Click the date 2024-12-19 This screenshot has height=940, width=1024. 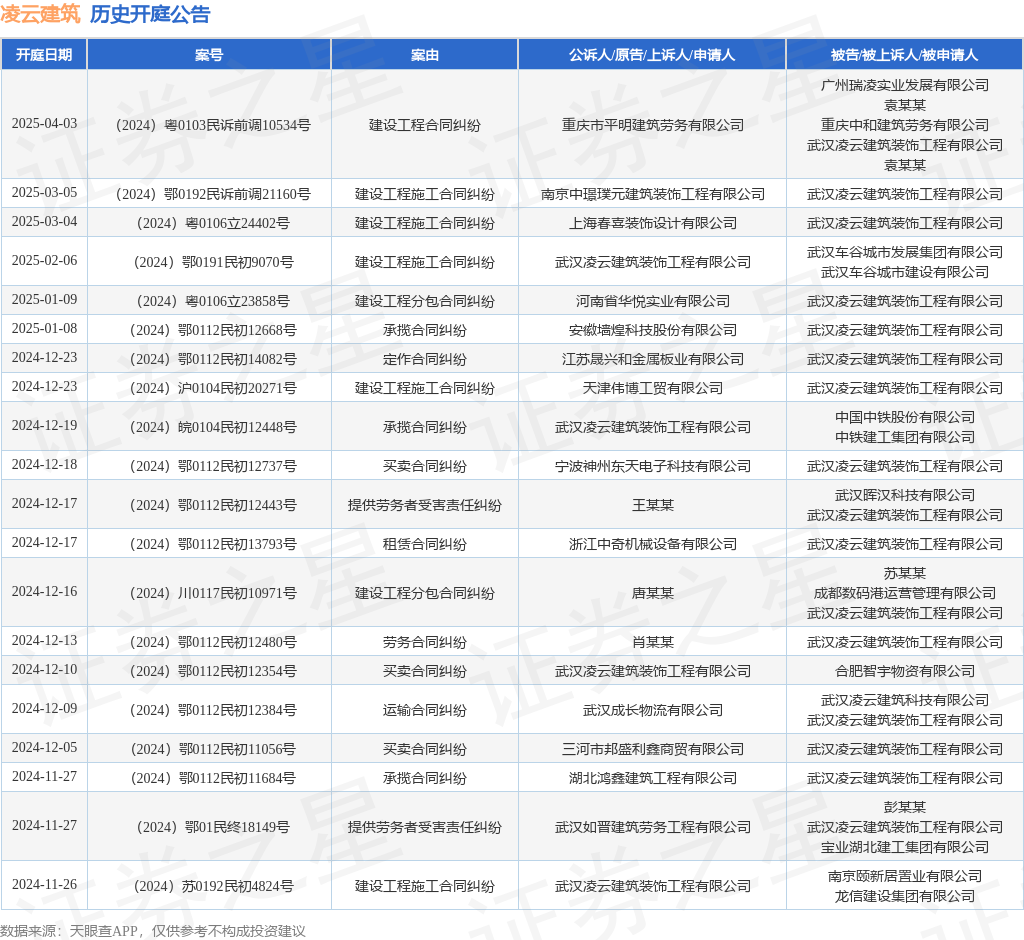(x=44, y=426)
